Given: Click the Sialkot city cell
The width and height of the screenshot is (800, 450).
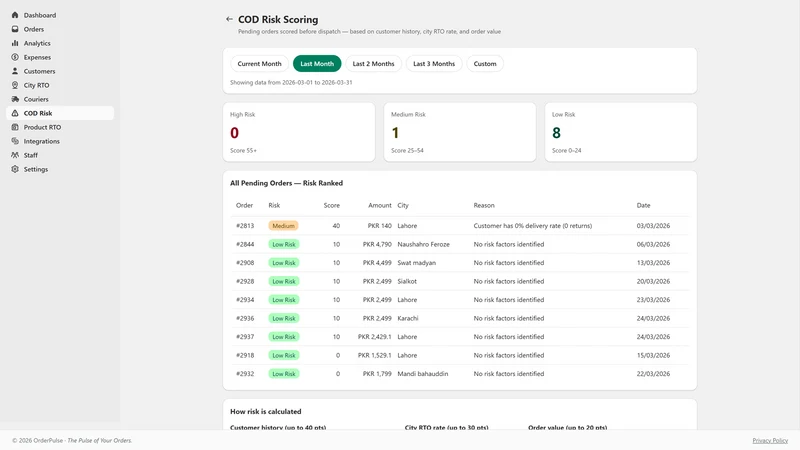Looking at the screenshot, I should [x=407, y=281].
